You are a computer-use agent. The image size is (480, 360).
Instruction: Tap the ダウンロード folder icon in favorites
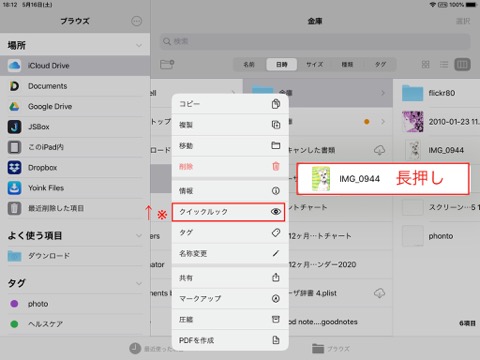14,256
